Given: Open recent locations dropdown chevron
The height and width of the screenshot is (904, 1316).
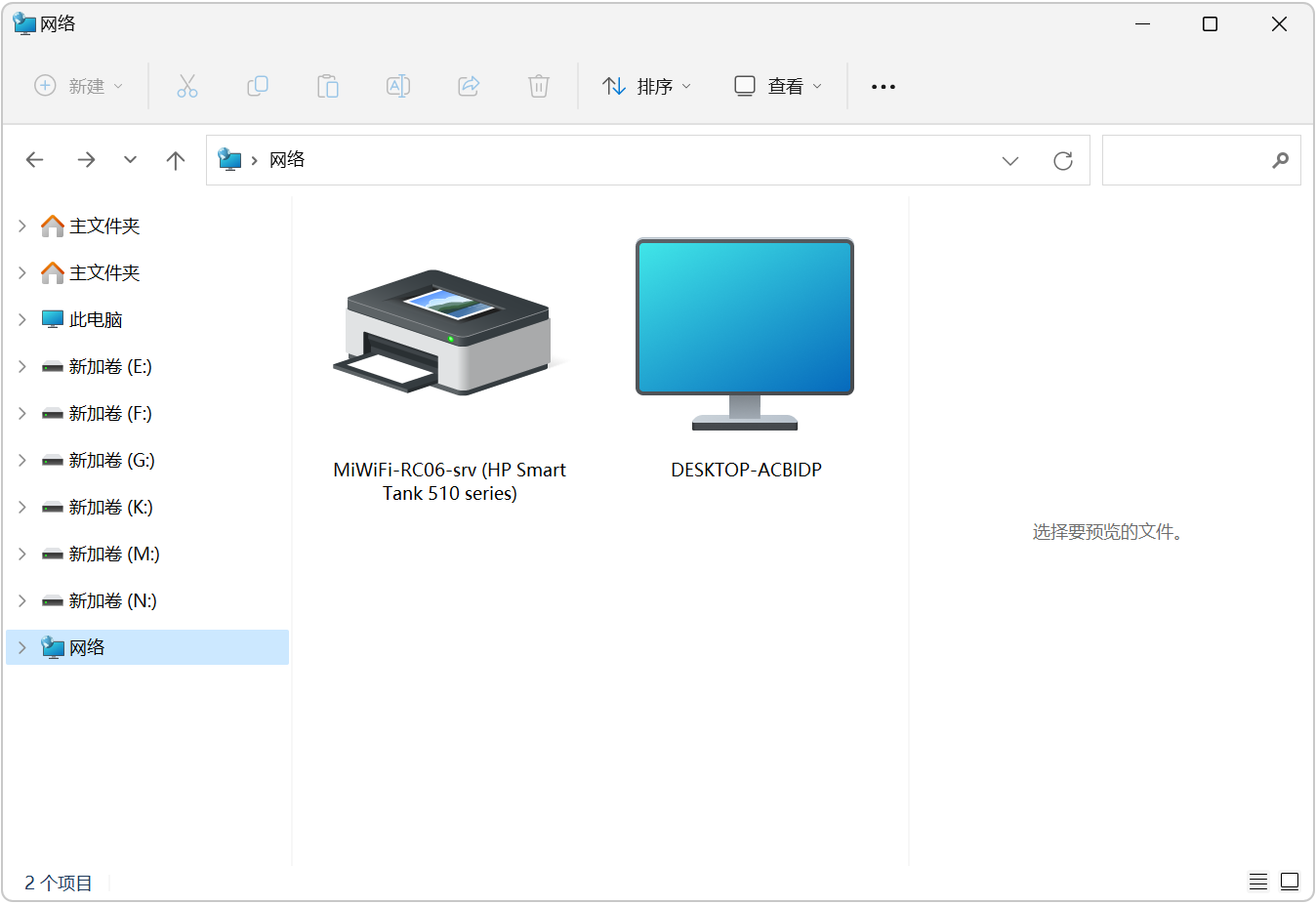Looking at the screenshot, I should [x=130, y=160].
